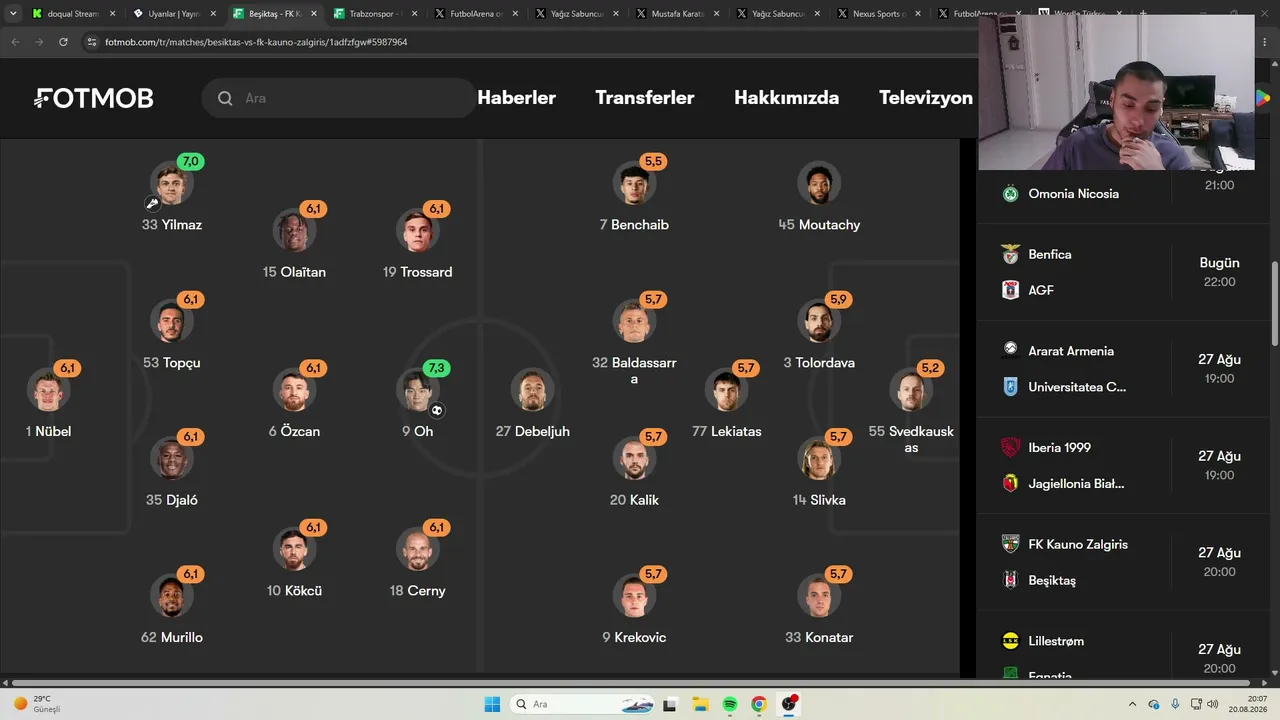
Task: Open the Haberler menu item
Action: 517,98
